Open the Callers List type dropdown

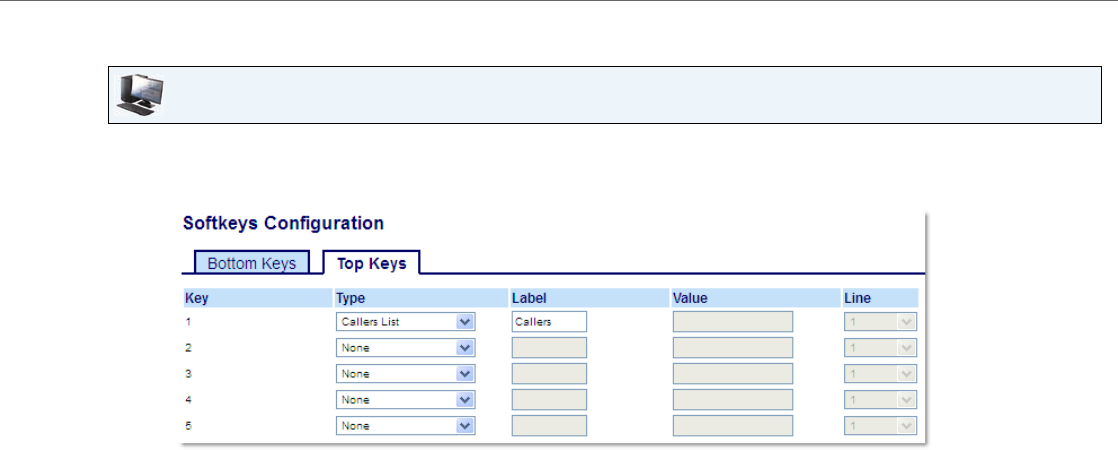click(405, 322)
